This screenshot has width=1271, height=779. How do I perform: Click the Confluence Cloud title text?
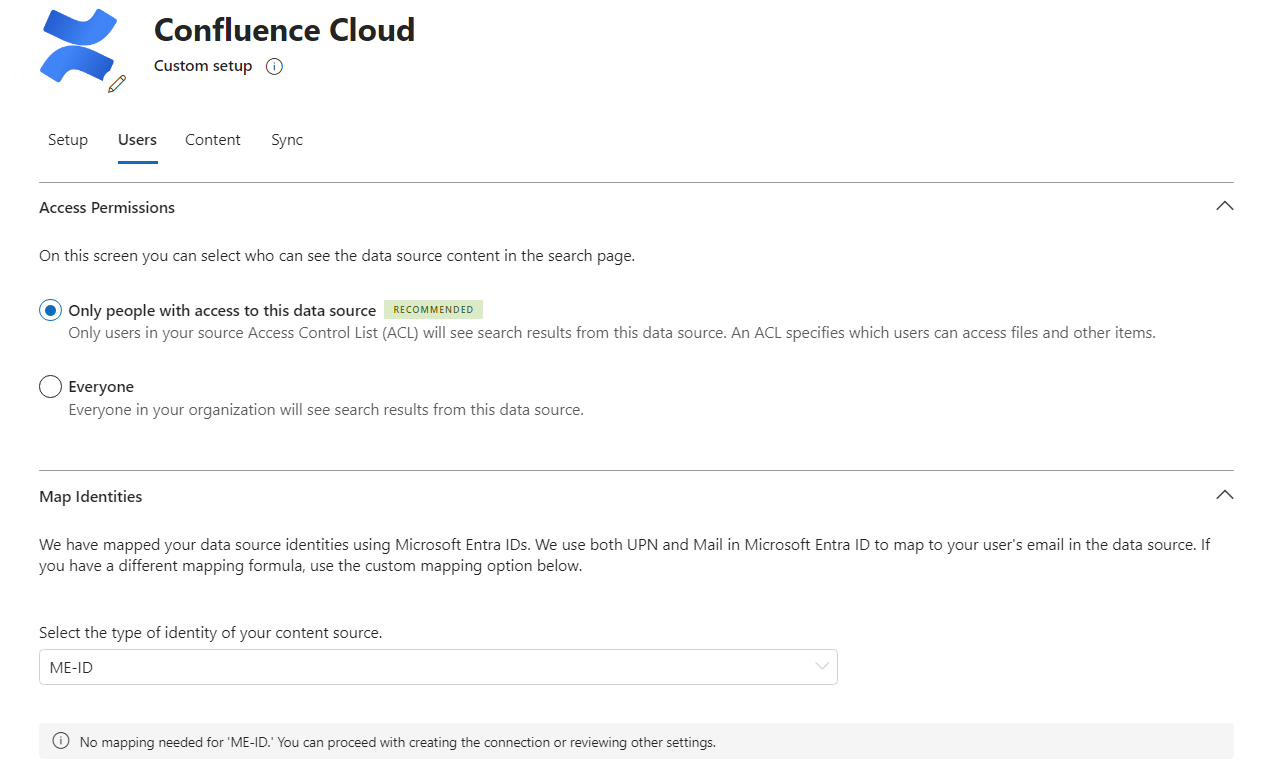[x=284, y=30]
